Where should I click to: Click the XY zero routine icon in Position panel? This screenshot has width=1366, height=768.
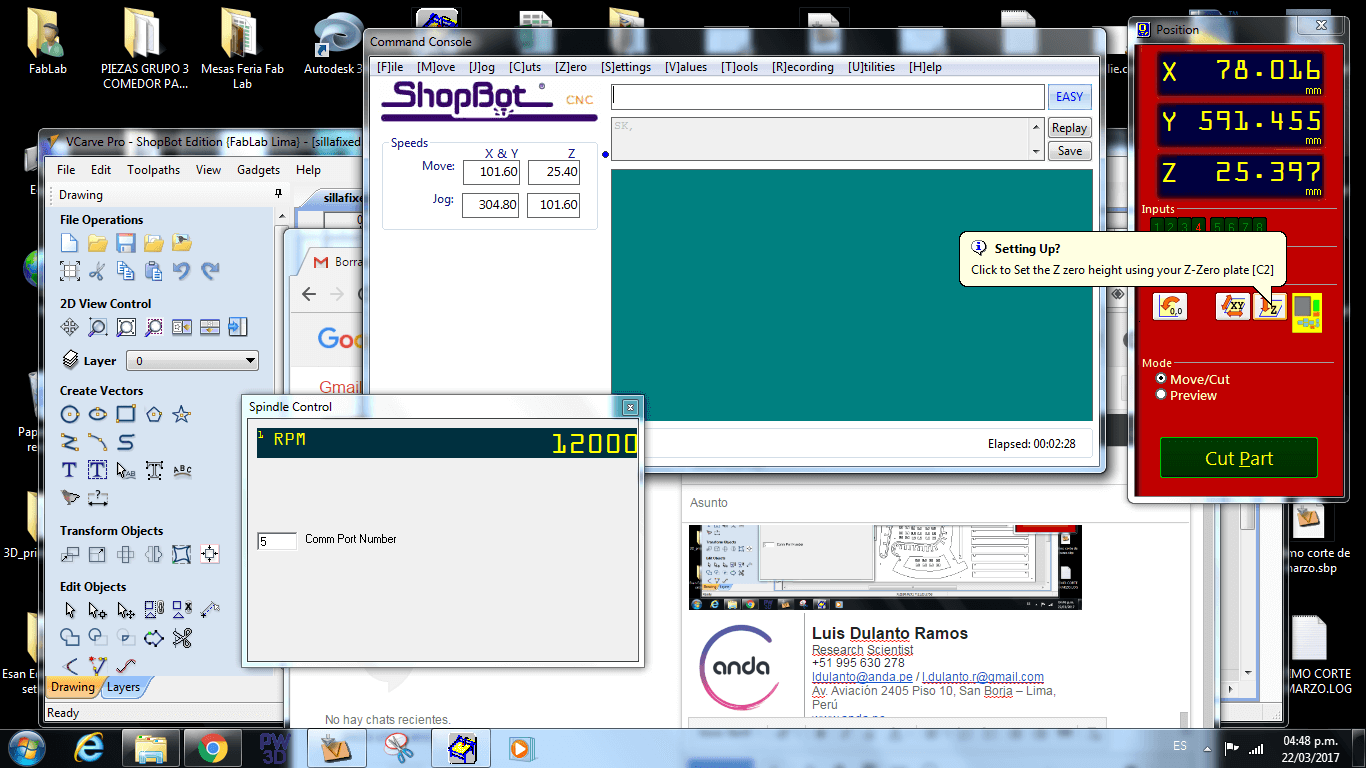click(x=1232, y=307)
